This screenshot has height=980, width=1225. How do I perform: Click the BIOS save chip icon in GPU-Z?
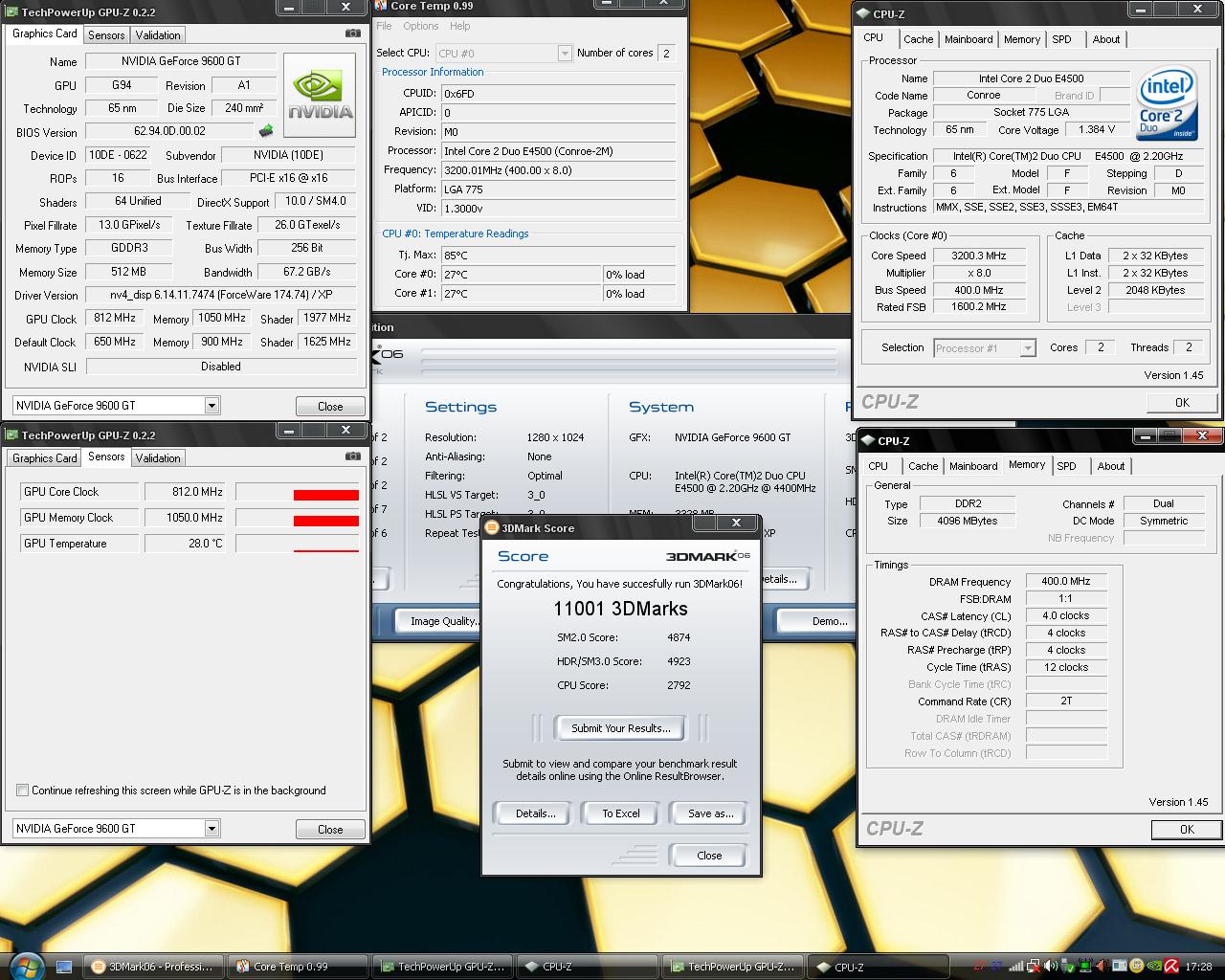tap(266, 131)
